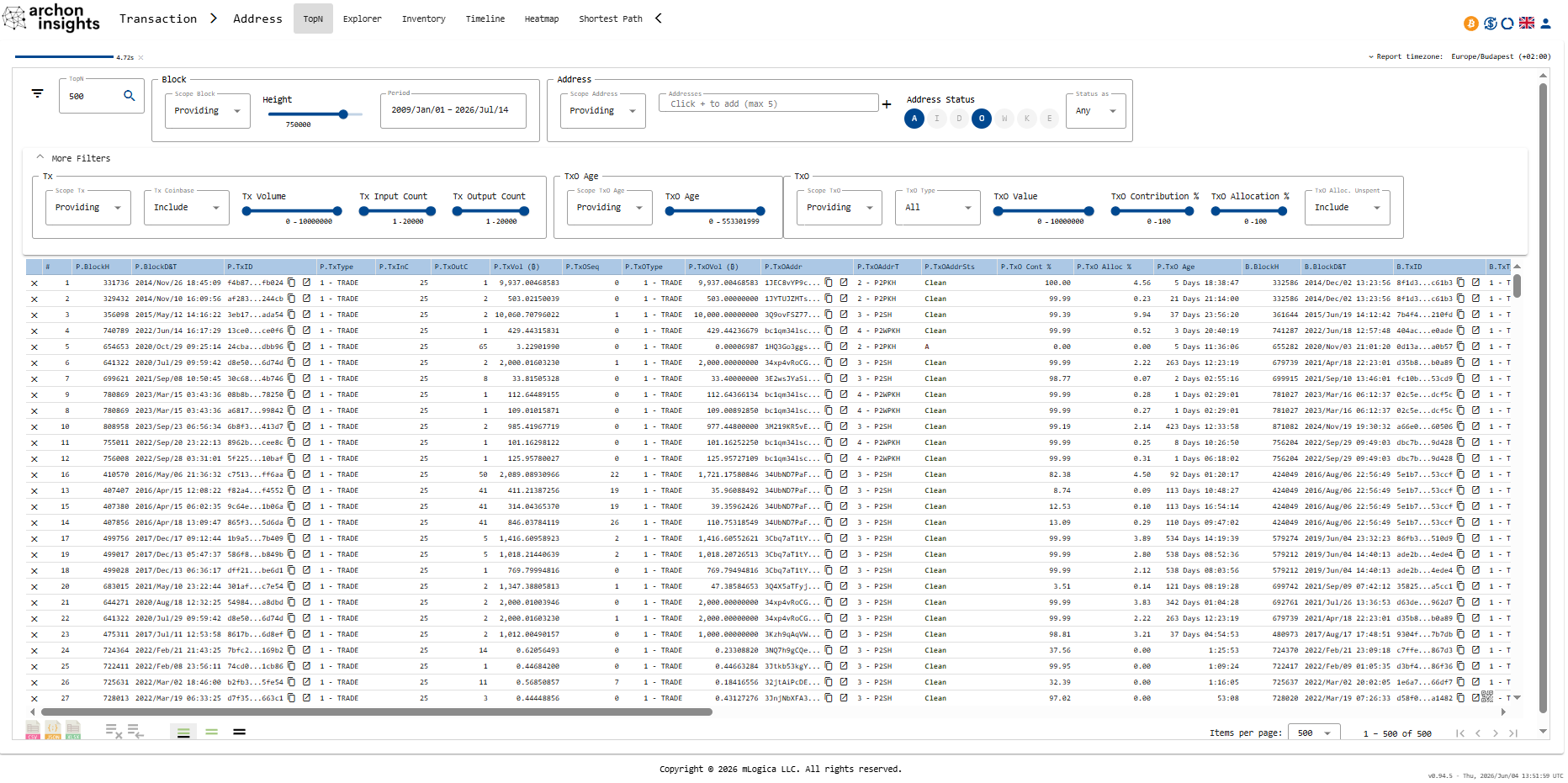Viewport: 1568px width, 783px height.
Task: Toggle address status A filter
Action: point(914,119)
